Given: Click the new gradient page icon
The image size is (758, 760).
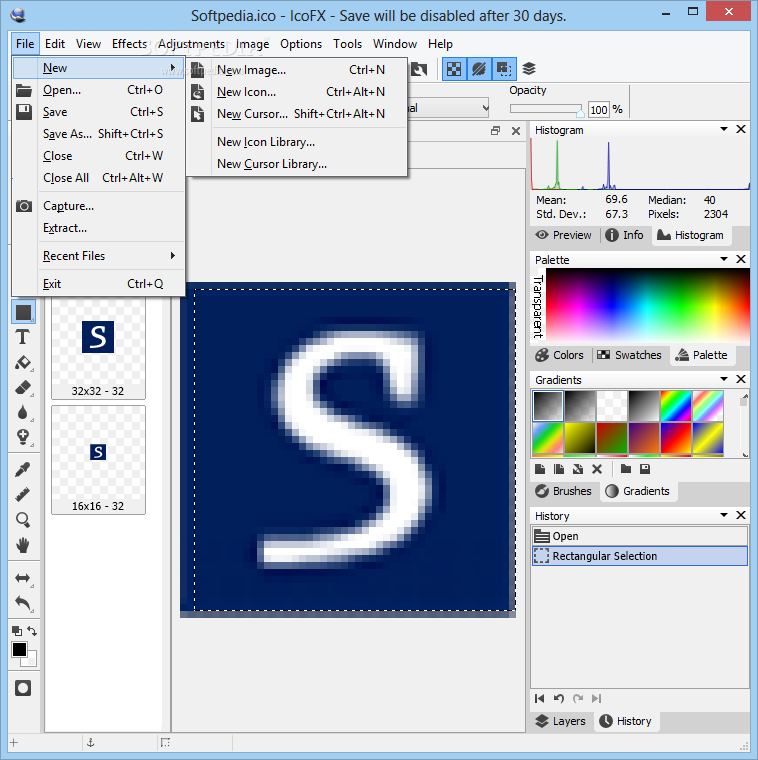Looking at the screenshot, I should (539, 469).
